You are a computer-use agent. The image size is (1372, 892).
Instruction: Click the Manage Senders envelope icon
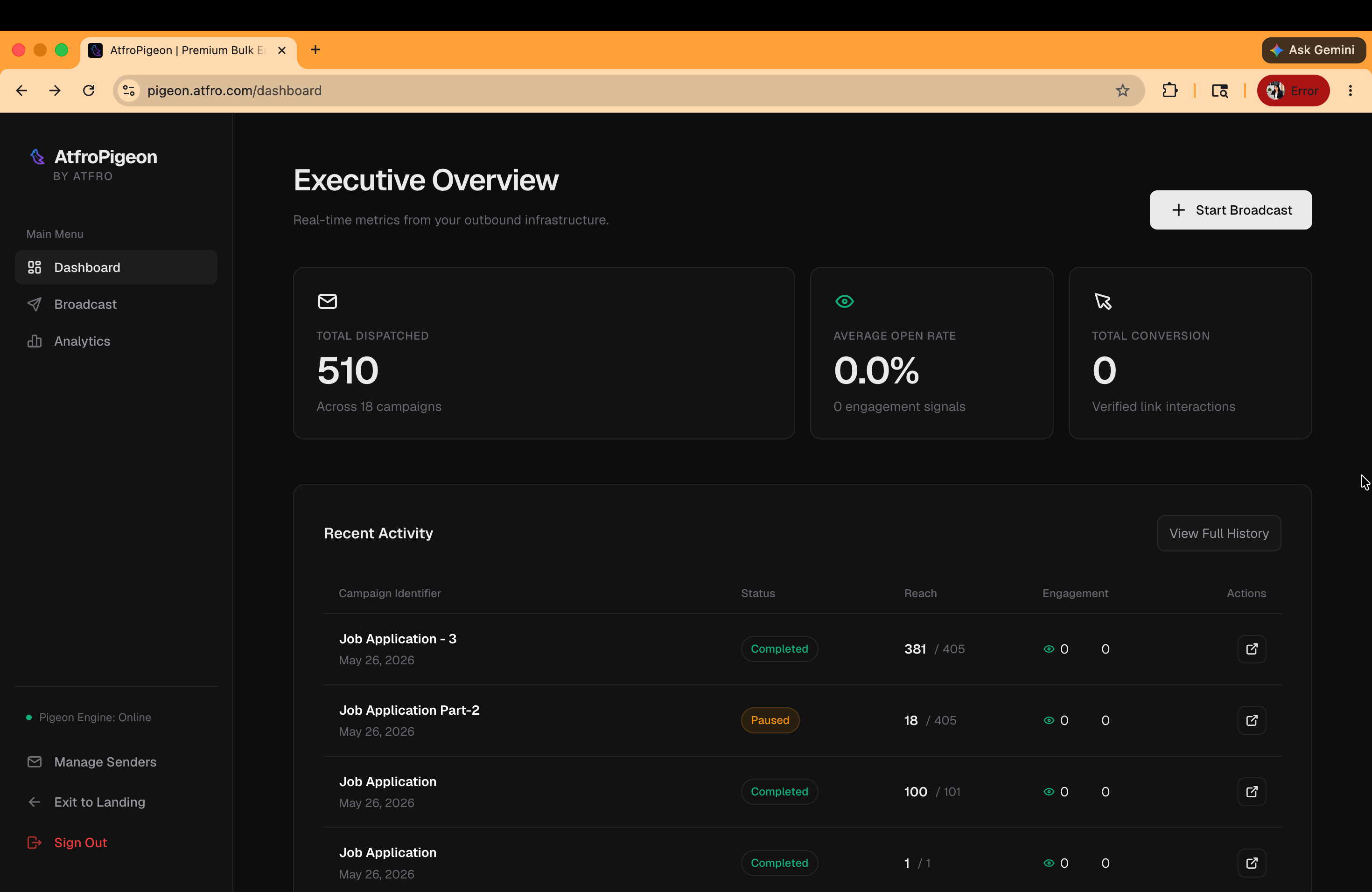coord(35,762)
